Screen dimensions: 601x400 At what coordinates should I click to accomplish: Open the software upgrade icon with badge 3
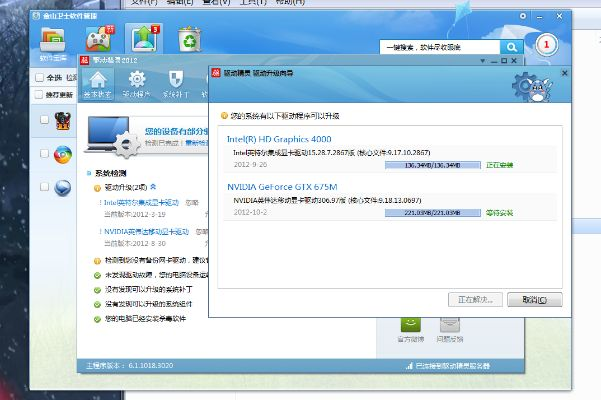click(144, 38)
